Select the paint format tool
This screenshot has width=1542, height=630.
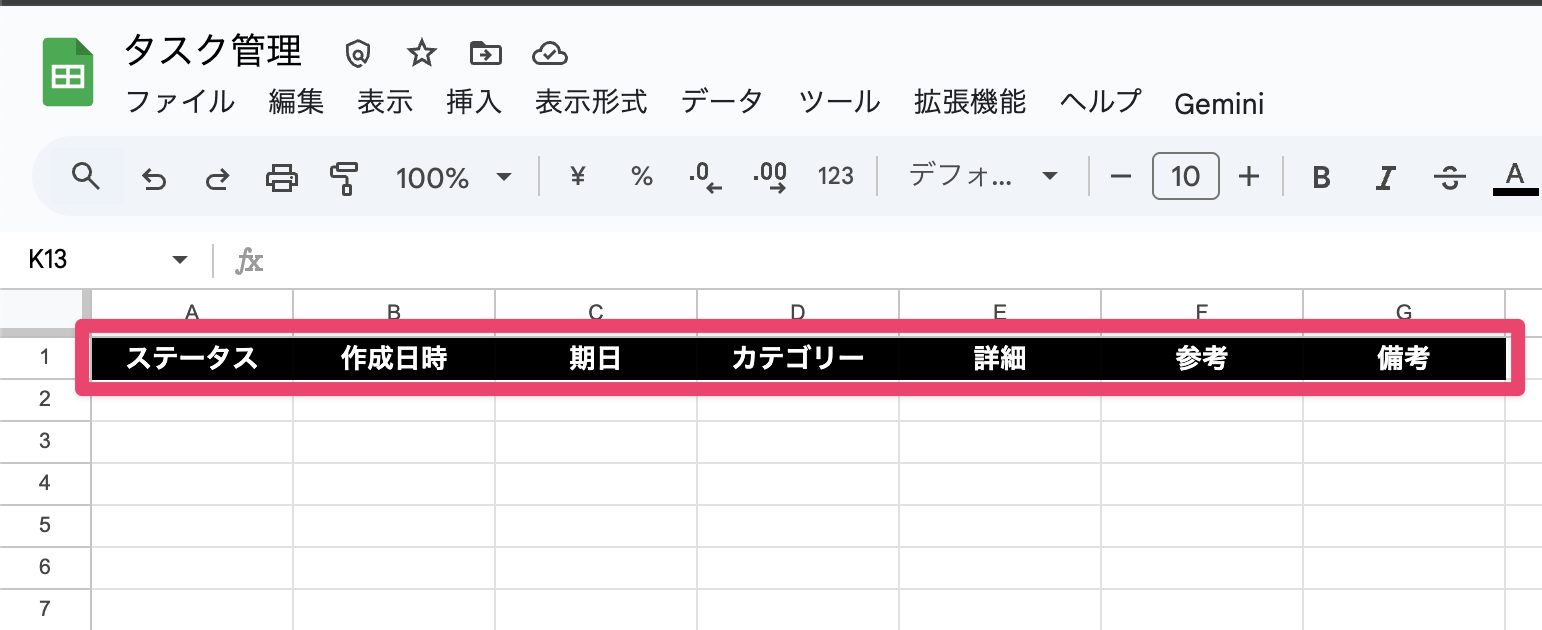(345, 176)
